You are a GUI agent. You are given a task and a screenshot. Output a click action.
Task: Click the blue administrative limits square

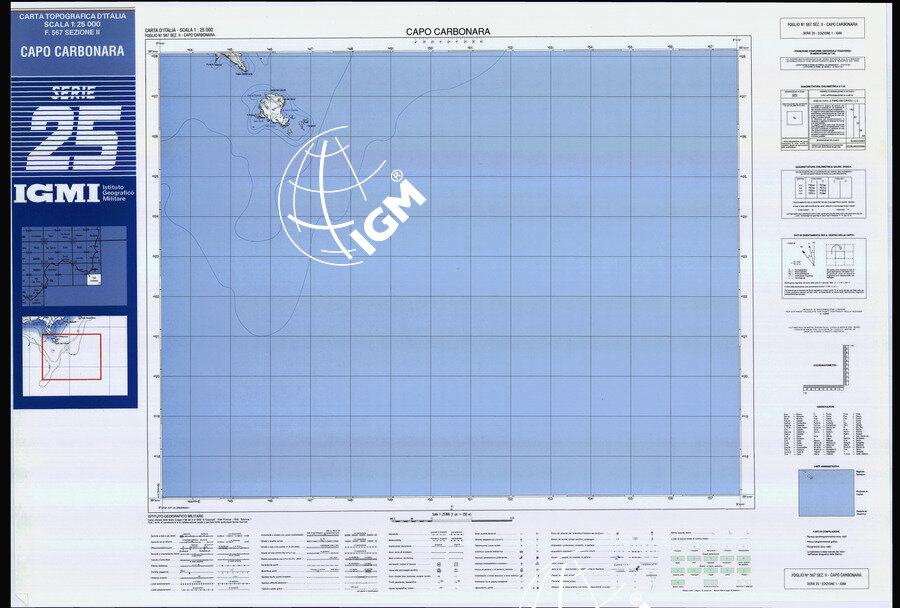825,493
